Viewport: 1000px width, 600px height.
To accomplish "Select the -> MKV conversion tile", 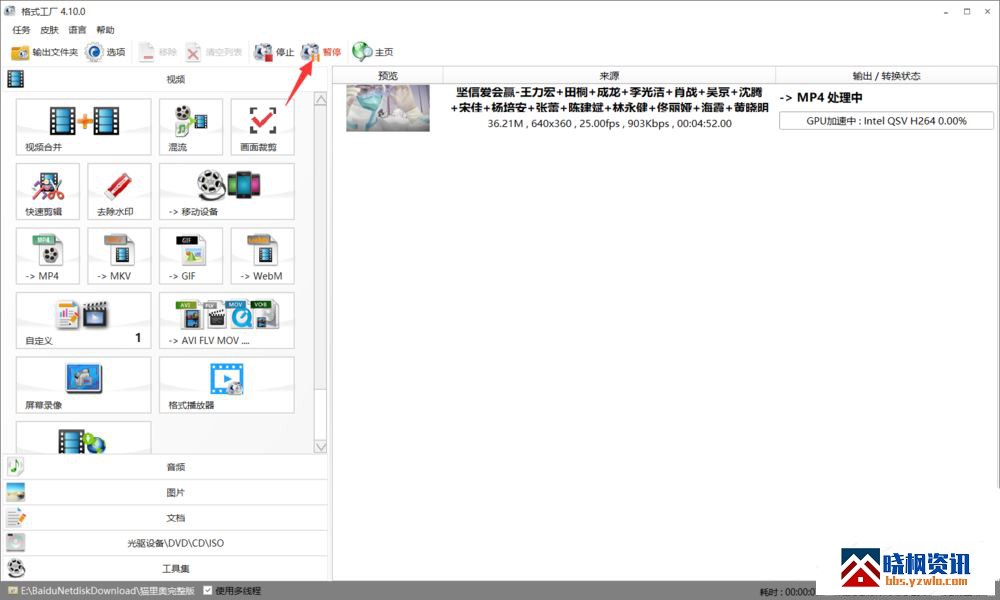I will (x=119, y=256).
